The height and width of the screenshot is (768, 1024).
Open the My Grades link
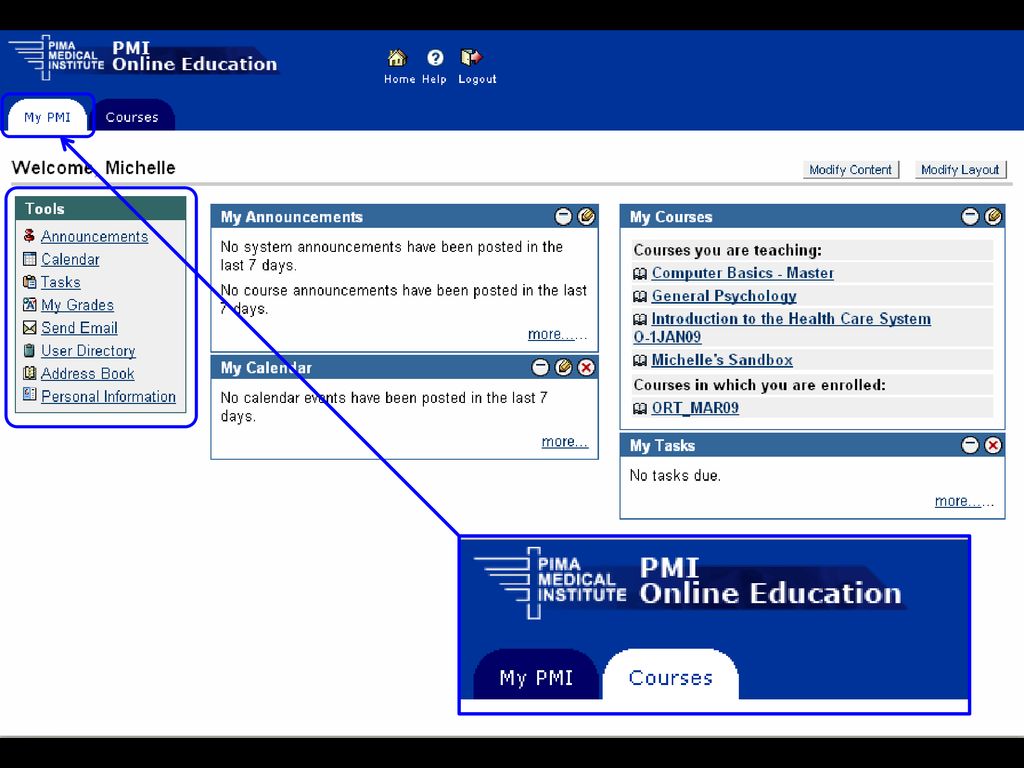click(x=77, y=305)
